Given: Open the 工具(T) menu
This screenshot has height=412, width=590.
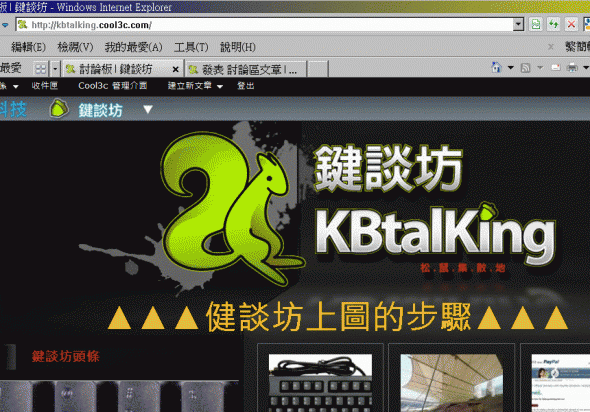Looking at the screenshot, I should 191,47.
